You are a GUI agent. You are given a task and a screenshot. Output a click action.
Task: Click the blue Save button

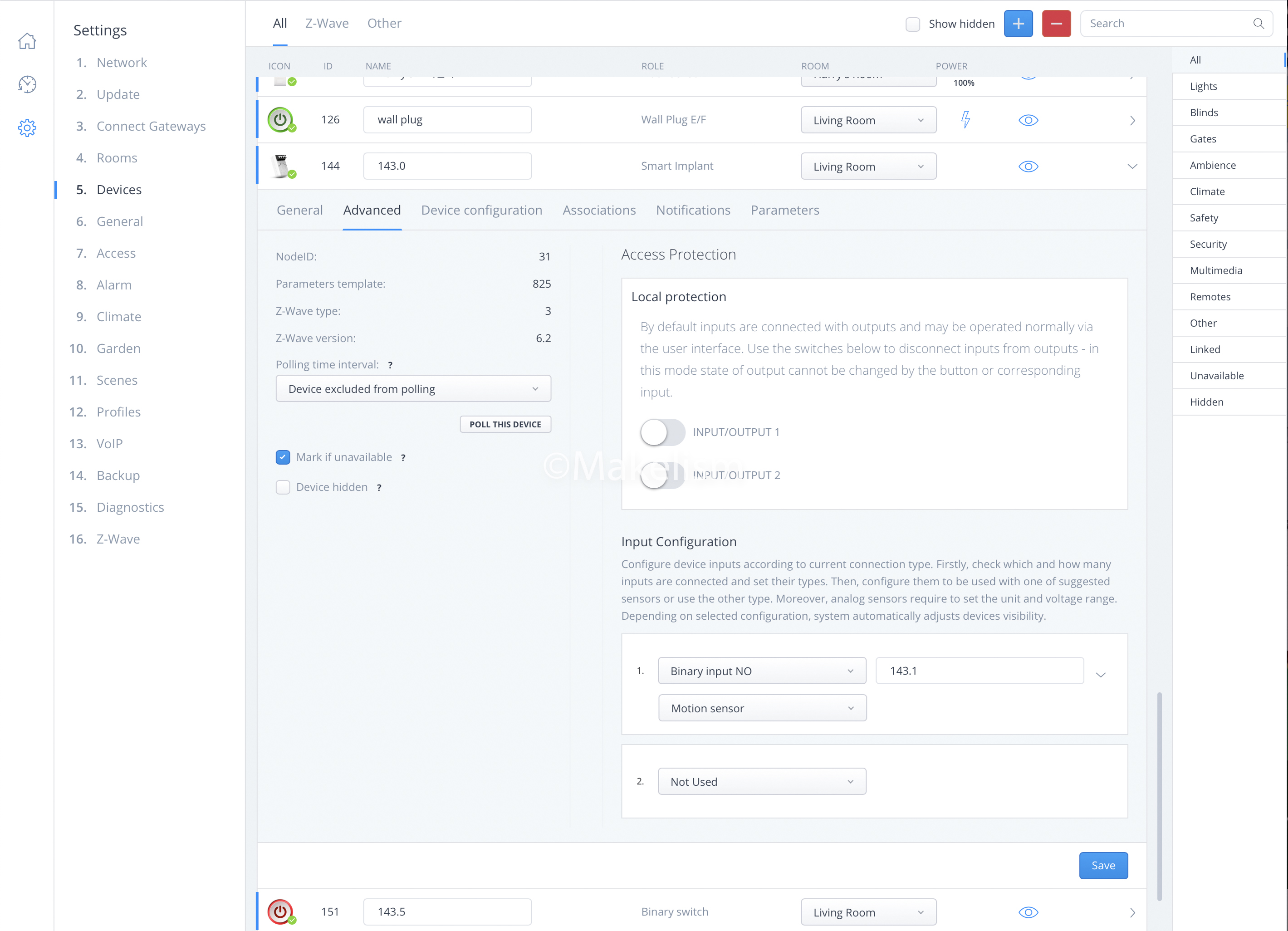pyautogui.click(x=1103, y=865)
